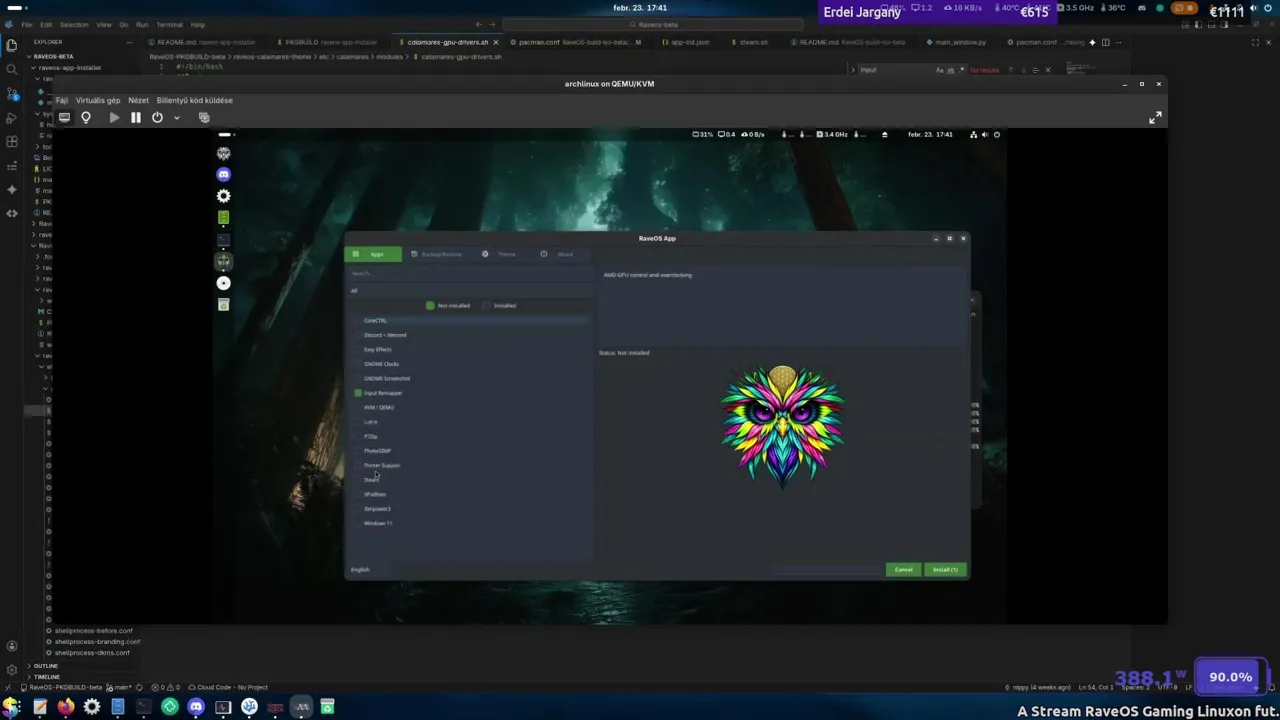Viewport: 1280px width, 720px height.
Task: Open the VM snapshots manager icon
Action: (x=204, y=117)
